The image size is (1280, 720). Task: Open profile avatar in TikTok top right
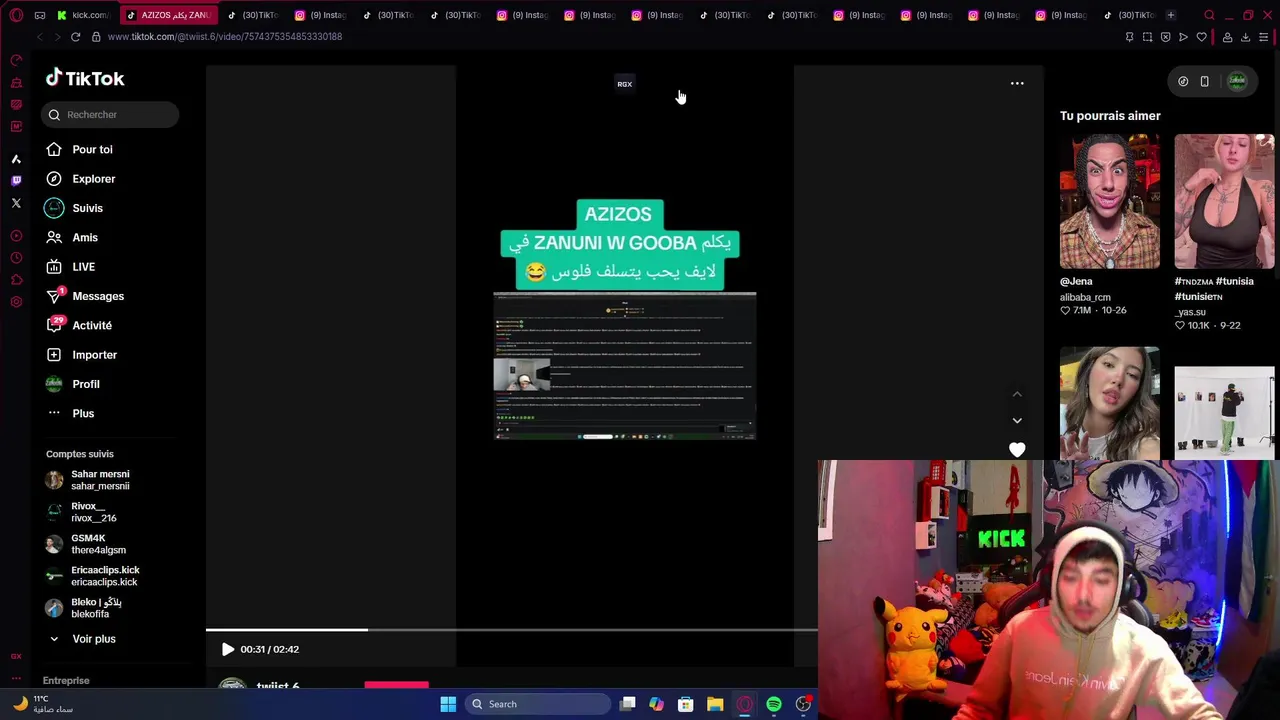pos(1237,82)
